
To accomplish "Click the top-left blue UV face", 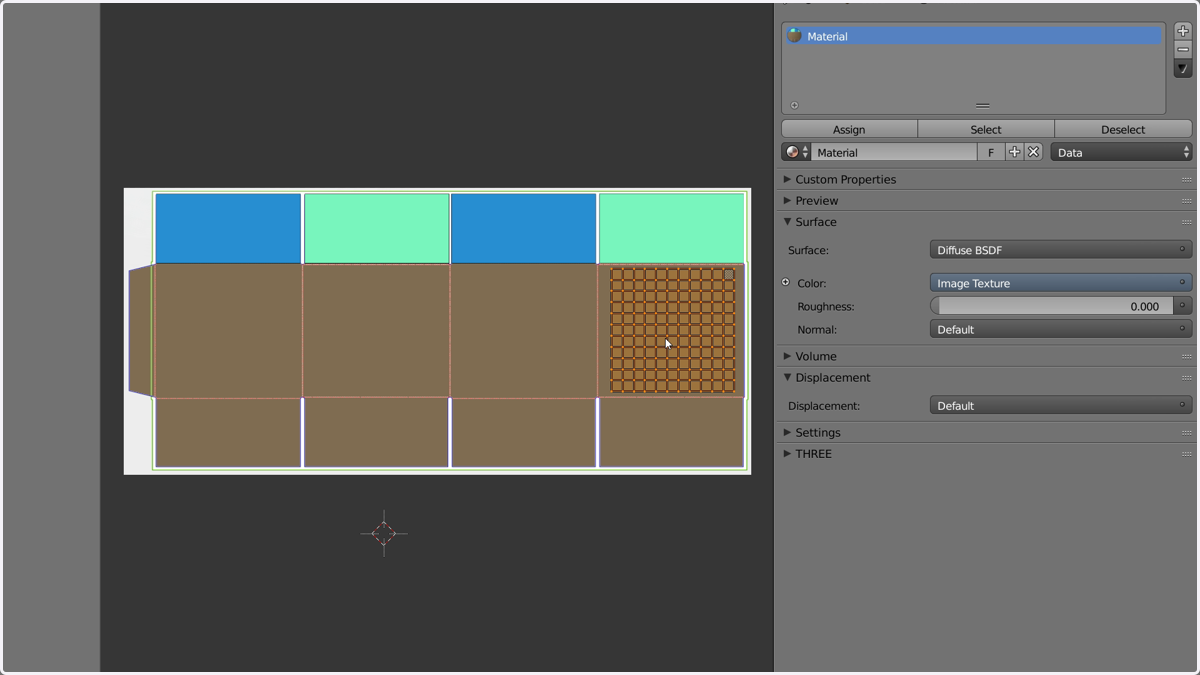I will pyautogui.click(x=228, y=229).
